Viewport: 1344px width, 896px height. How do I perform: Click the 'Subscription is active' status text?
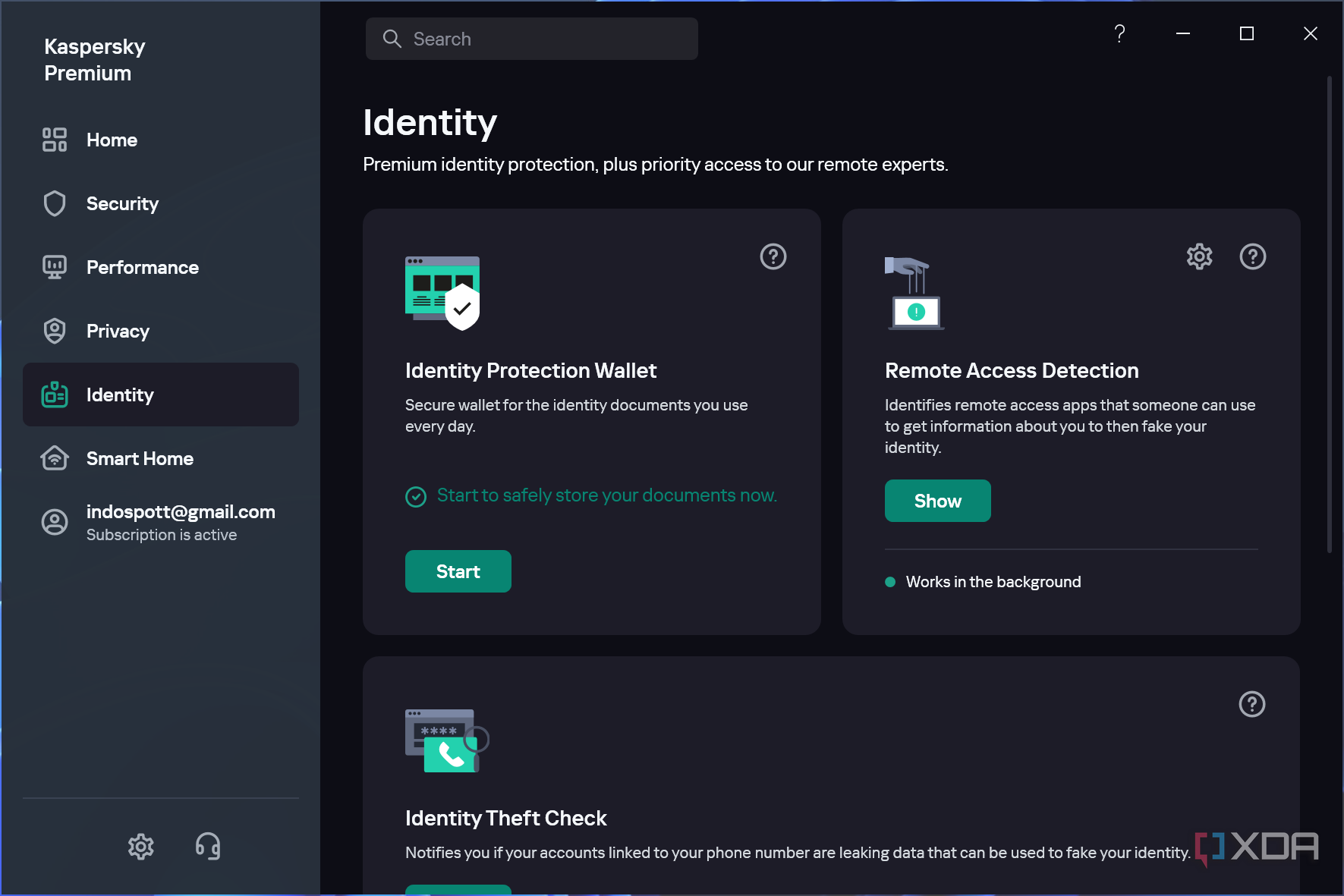click(x=162, y=535)
